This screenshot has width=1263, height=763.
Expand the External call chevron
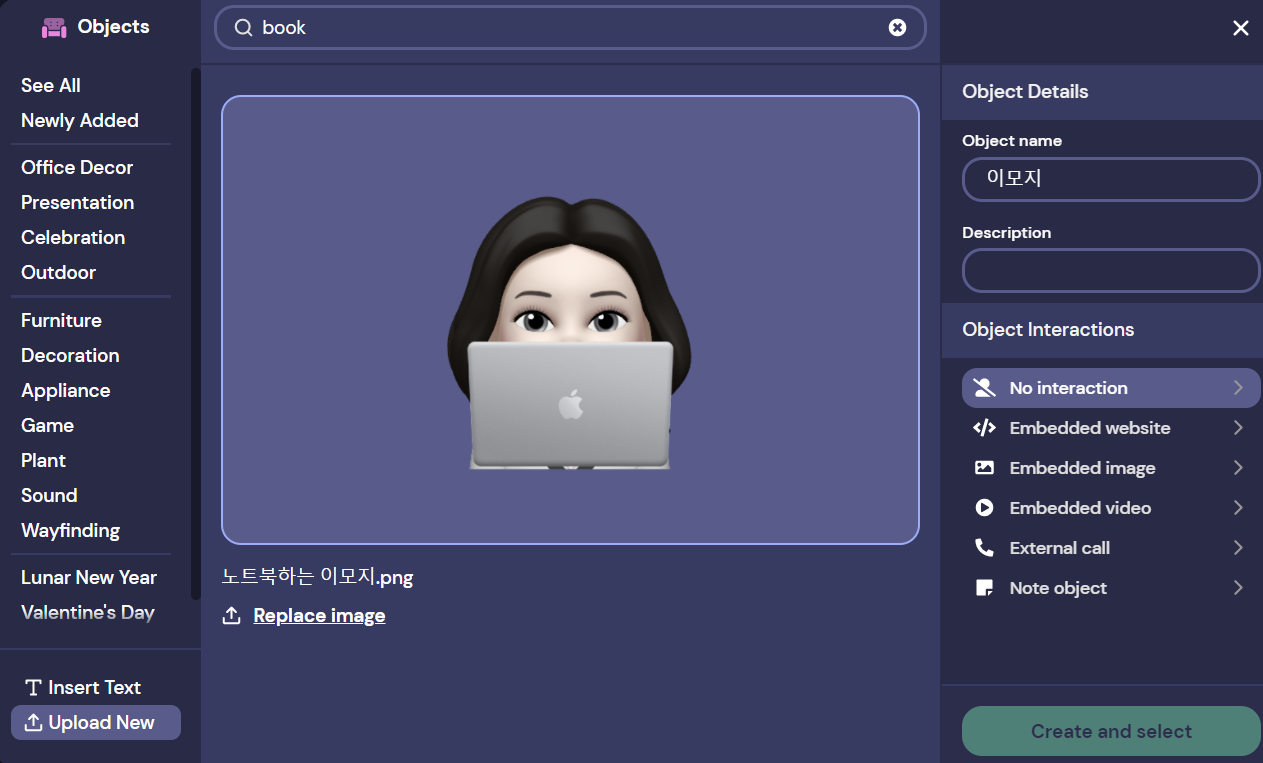1238,548
